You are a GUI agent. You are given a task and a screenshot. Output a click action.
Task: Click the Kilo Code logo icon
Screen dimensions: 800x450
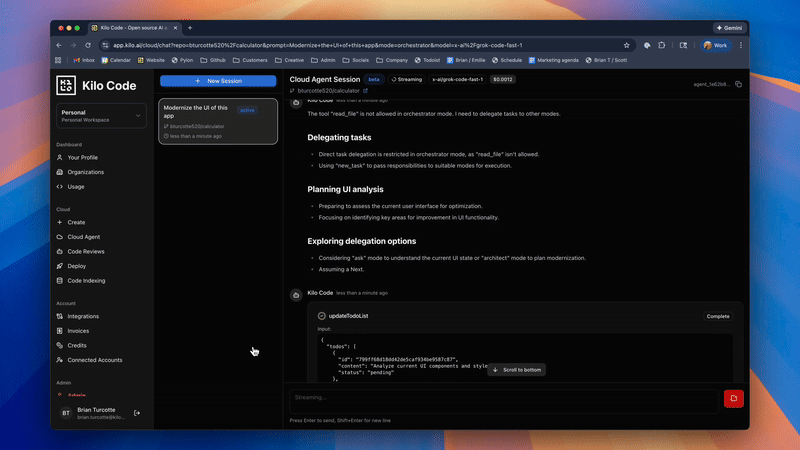tap(66, 86)
